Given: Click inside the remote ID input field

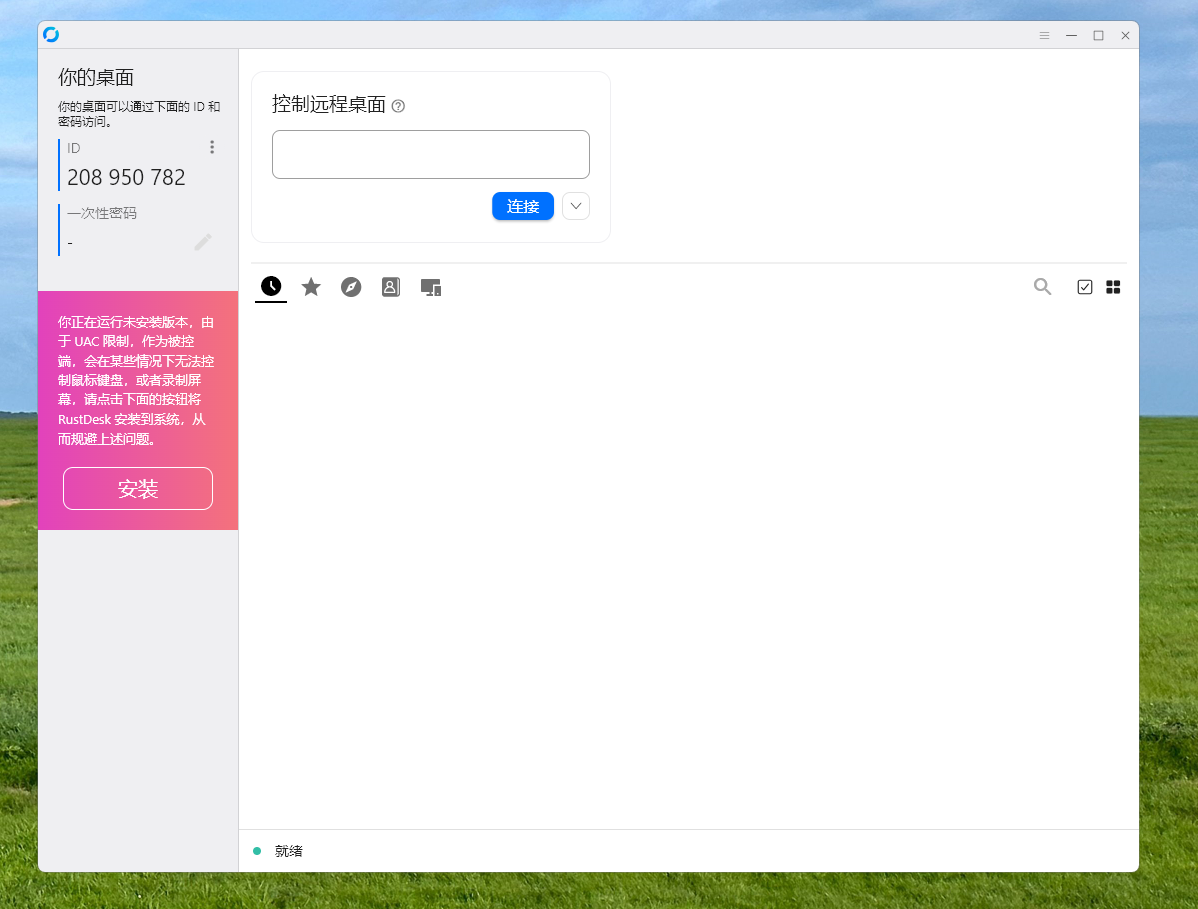Looking at the screenshot, I should (430, 154).
